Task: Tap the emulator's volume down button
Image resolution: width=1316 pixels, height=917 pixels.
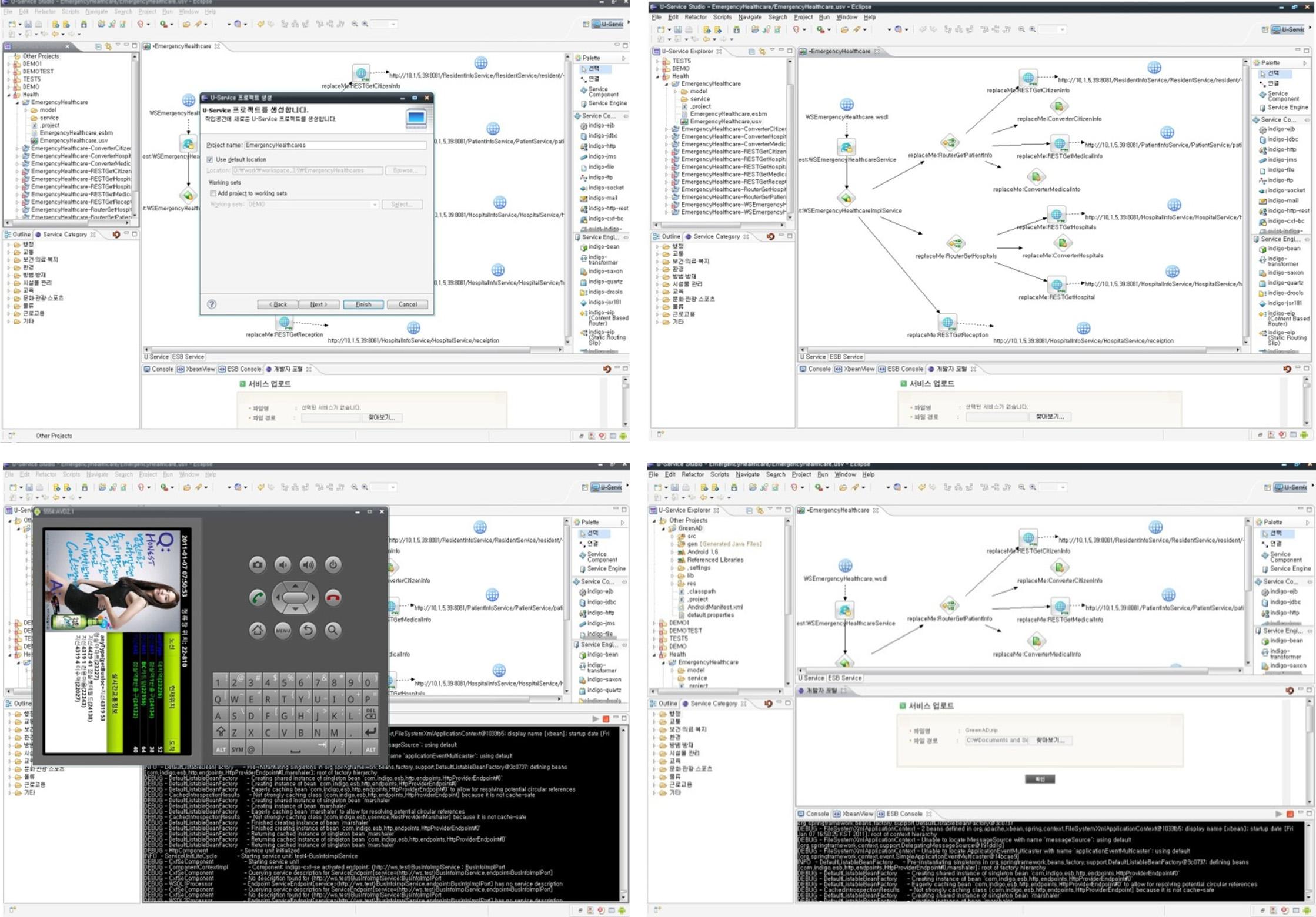Action: [283, 565]
